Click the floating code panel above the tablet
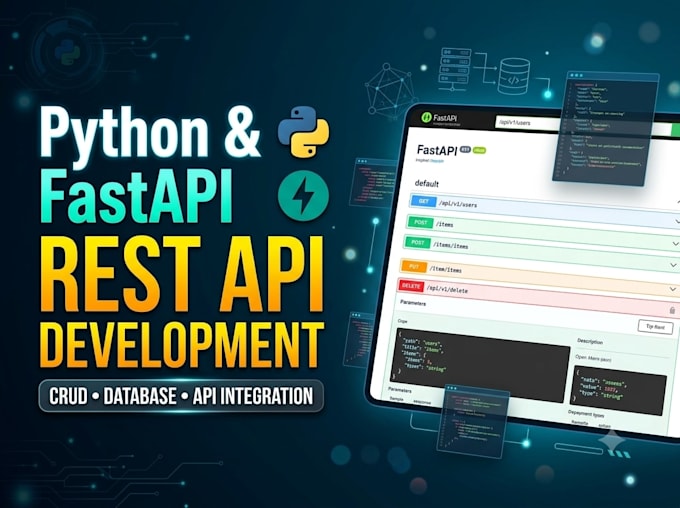 (607, 128)
